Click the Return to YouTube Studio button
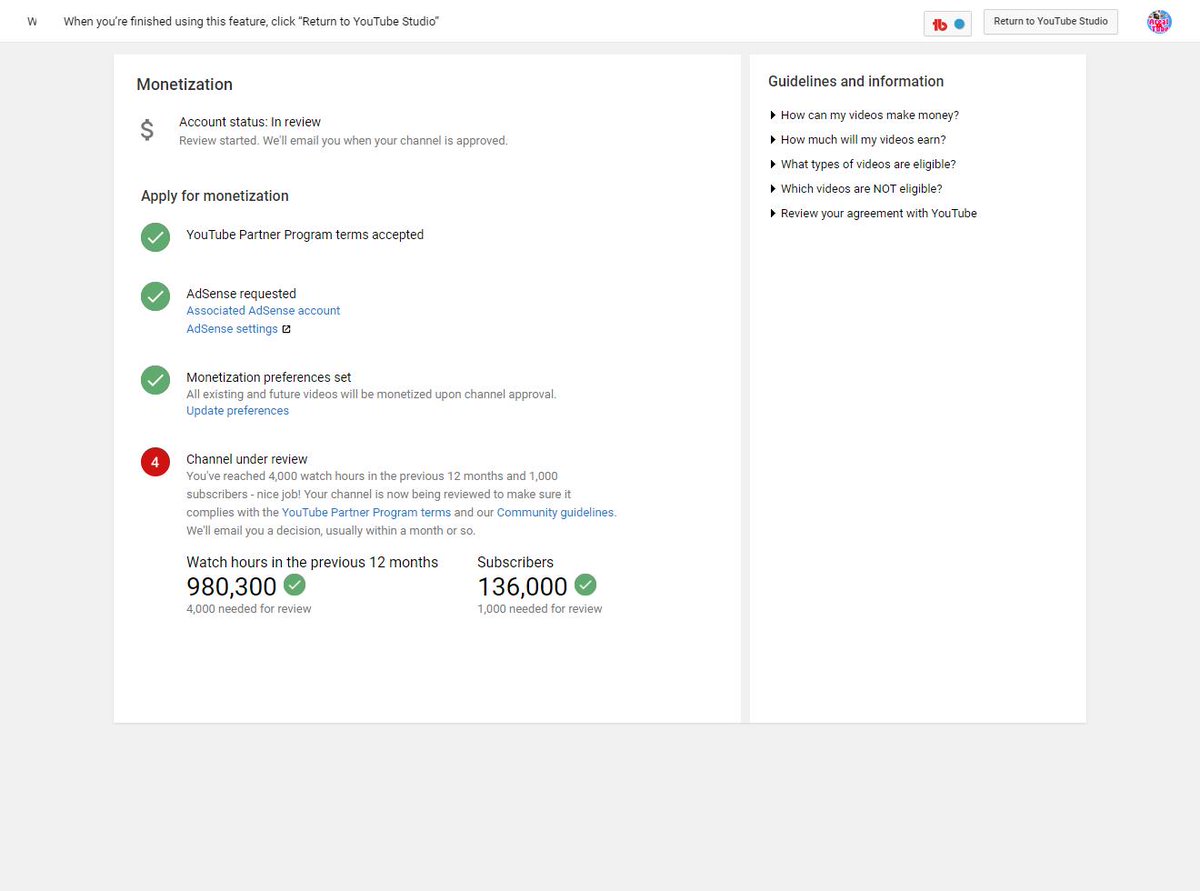Screen dimensions: 1200x891 click(x=1051, y=22)
